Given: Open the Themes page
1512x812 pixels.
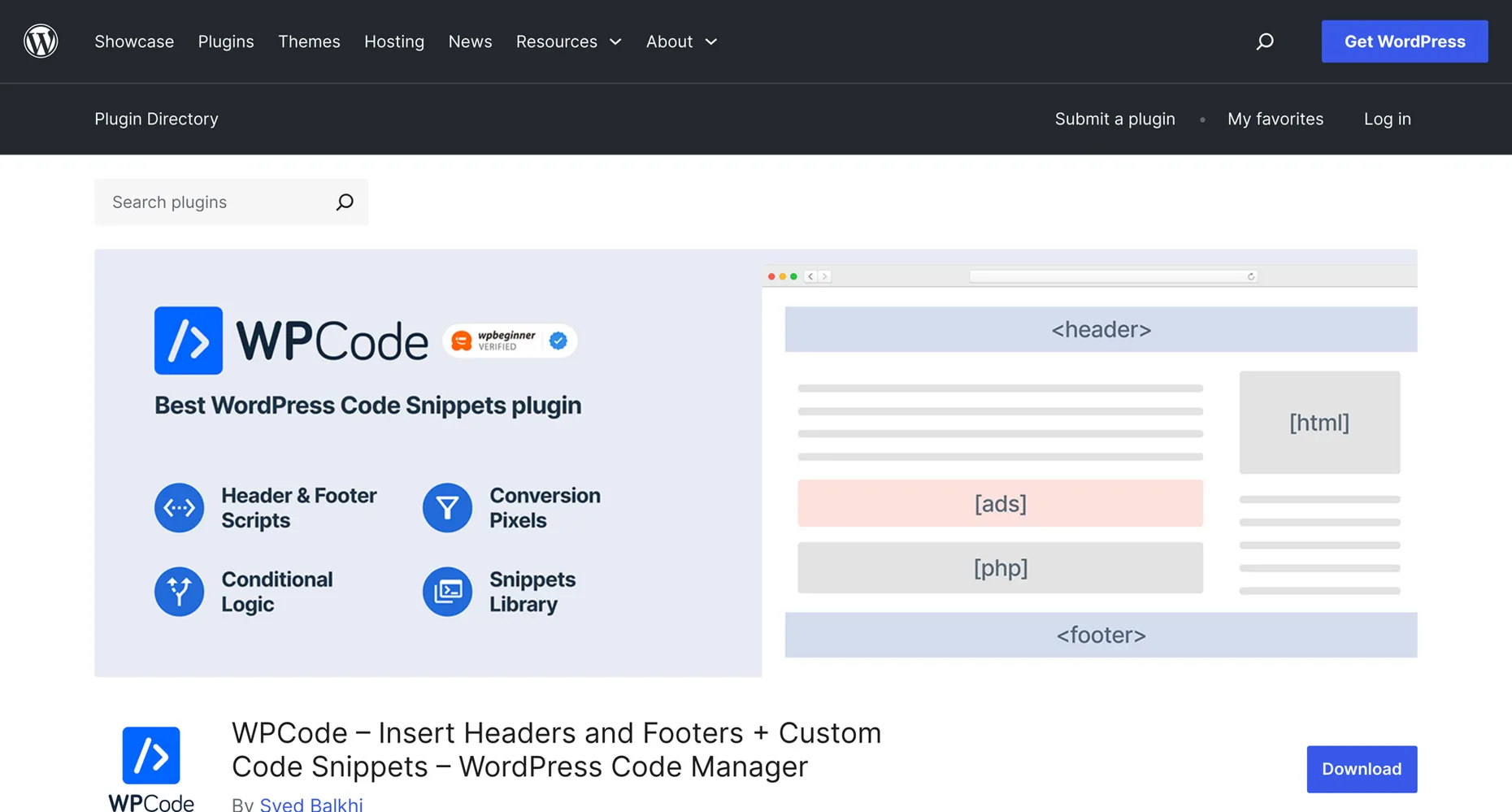Looking at the screenshot, I should [x=309, y=41].
